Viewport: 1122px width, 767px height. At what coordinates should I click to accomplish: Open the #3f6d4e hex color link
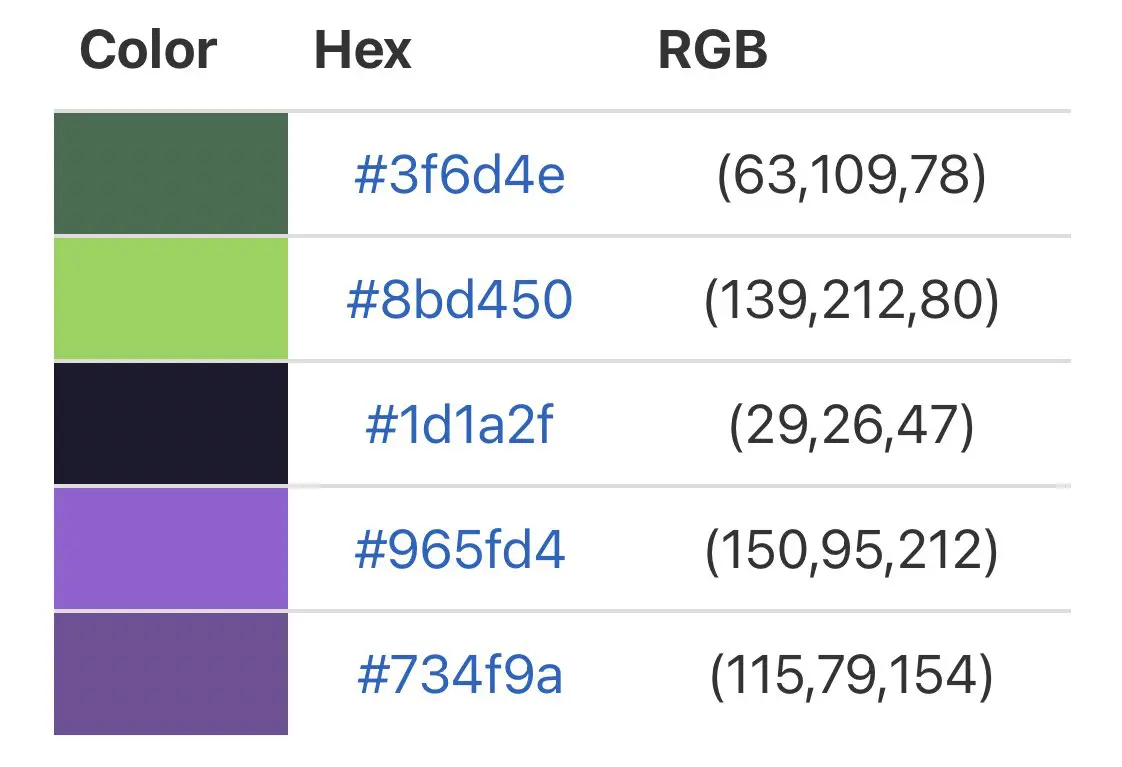click(459, 175)
